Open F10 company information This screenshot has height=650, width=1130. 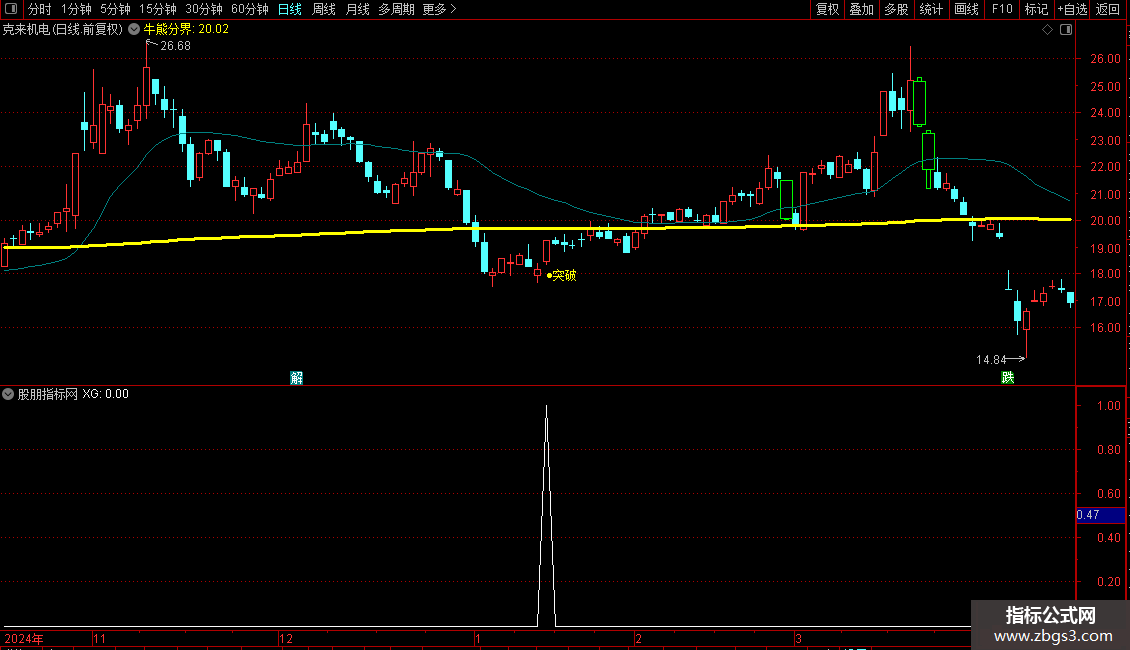pyautogui.click(x=1002, y=9)
